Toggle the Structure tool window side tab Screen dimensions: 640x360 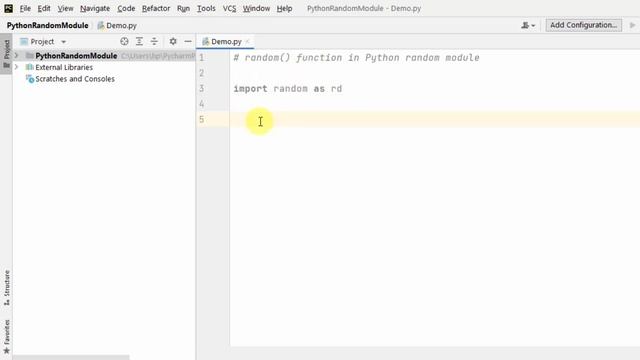(7, 288)
